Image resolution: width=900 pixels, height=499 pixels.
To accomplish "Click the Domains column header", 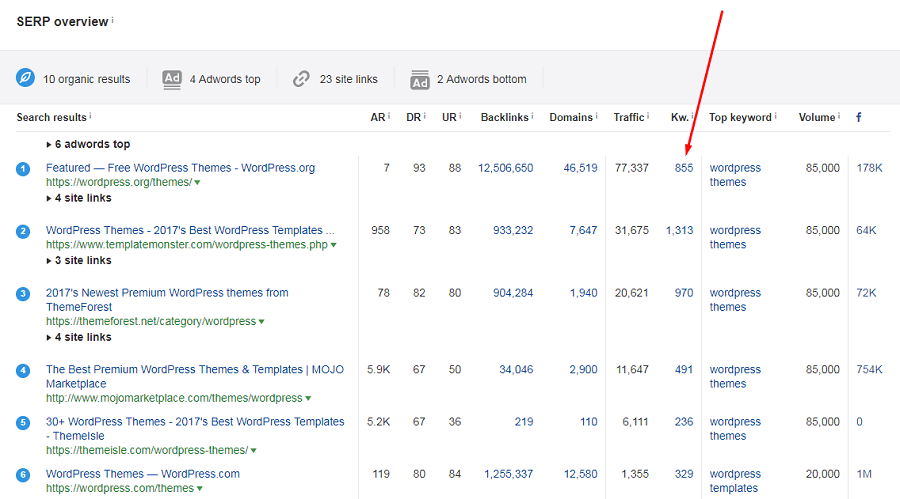I will click(x=571, y=117).
